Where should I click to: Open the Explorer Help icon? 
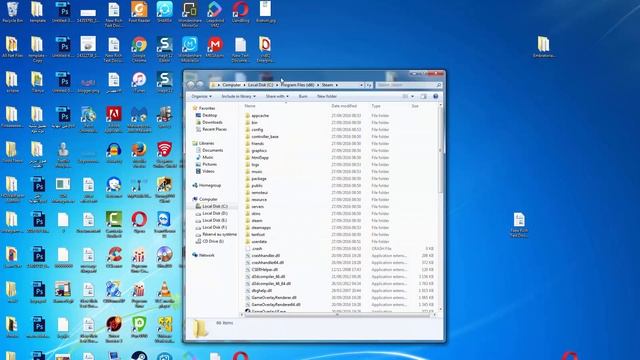click(x=436, y=96)
